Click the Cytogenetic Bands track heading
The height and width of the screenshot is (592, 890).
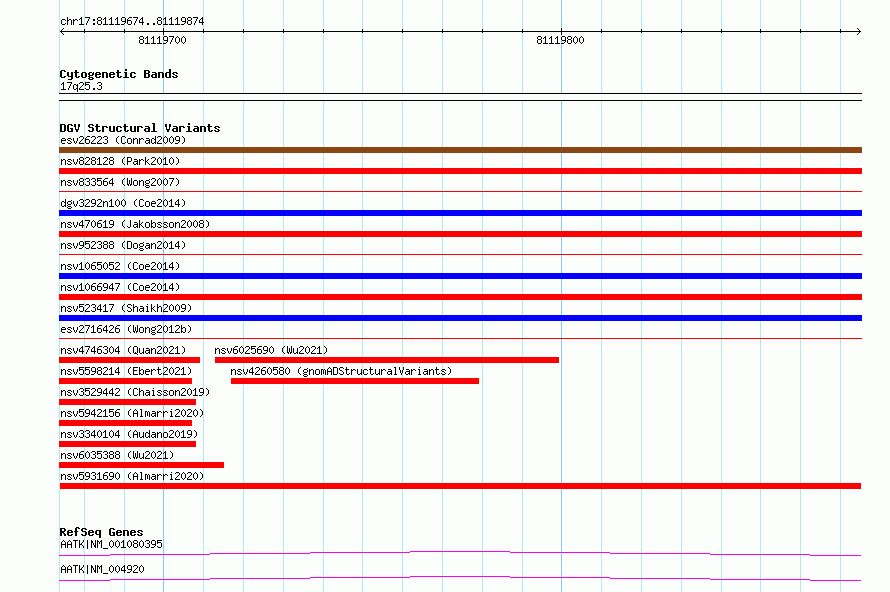pyautogui.click(x=119, y=74)
